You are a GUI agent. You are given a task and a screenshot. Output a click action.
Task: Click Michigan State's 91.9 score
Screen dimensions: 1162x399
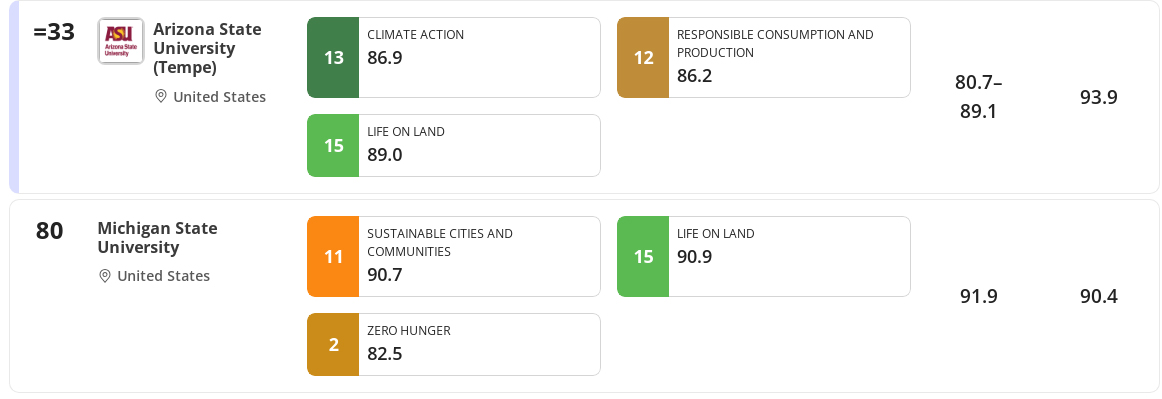click(x=979, y=296)
